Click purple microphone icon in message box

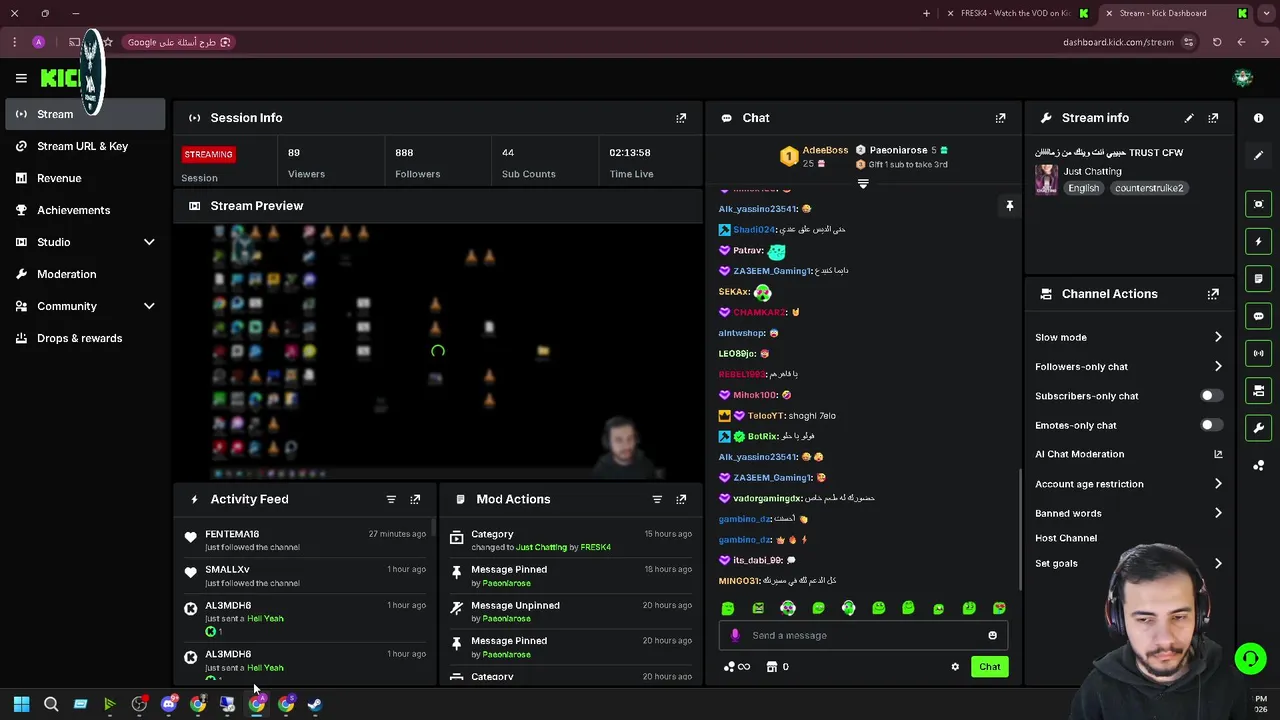[x=735, y=635]
